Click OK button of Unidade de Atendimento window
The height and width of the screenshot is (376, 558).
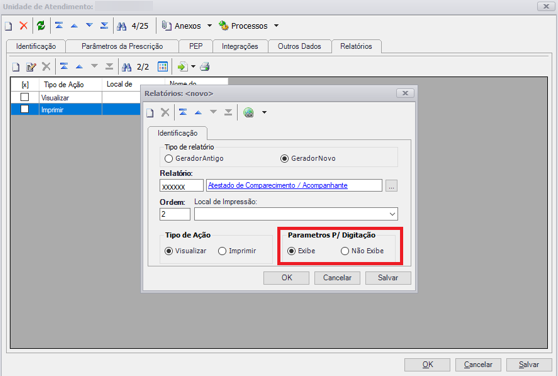pos(427,365)
